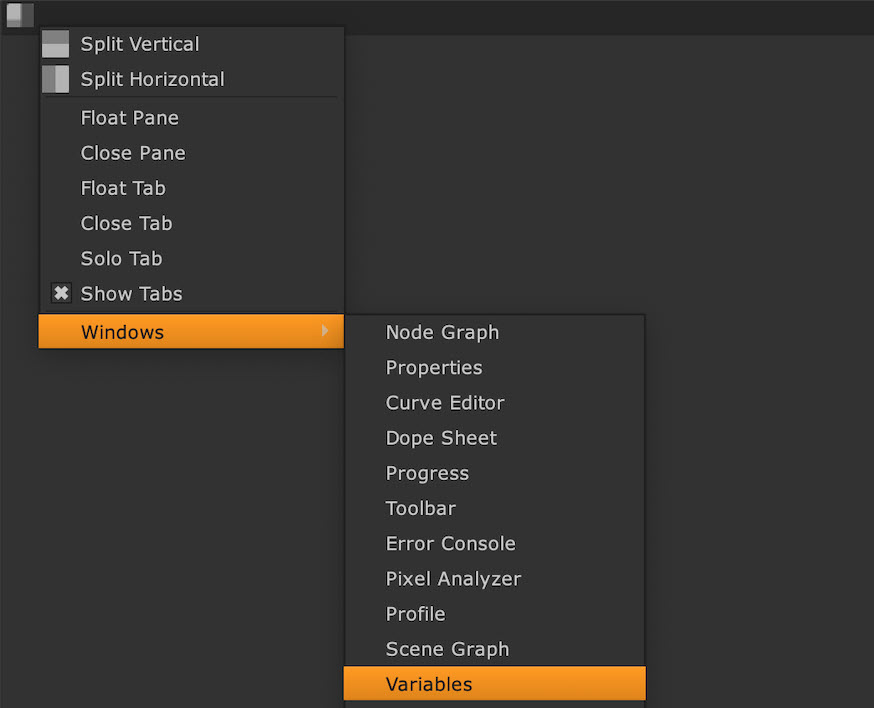Open the Dope Sheet window

point(441,438)
